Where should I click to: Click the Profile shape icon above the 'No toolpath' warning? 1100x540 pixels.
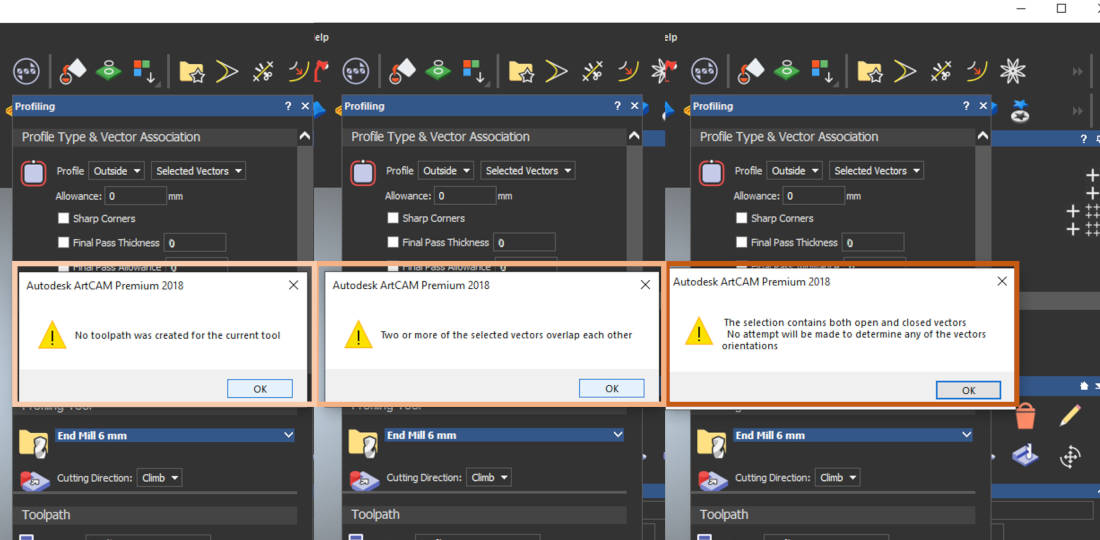pos(33,173)
